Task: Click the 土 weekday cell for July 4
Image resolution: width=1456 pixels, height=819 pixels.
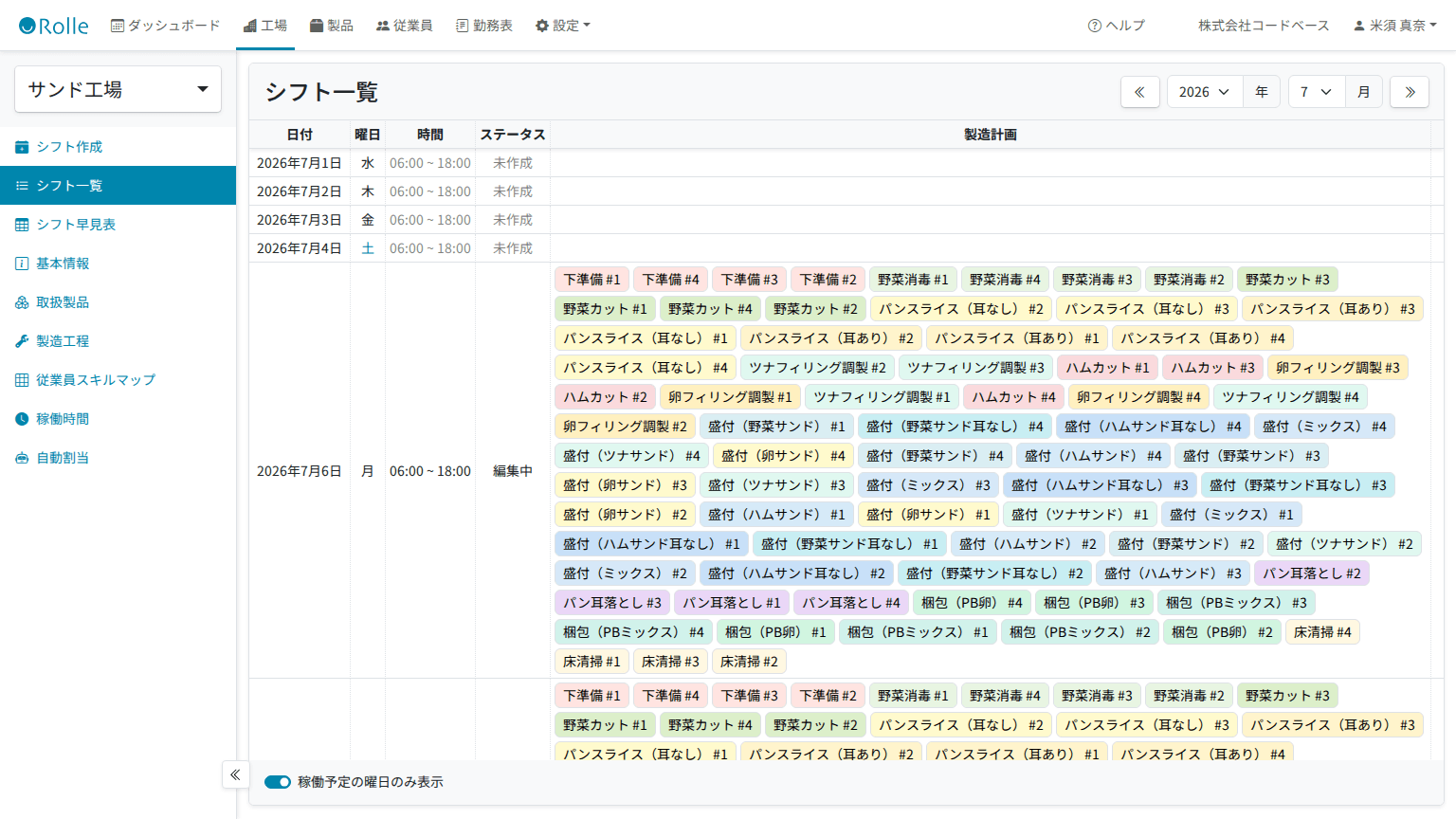Action: (x=368, y=248)
